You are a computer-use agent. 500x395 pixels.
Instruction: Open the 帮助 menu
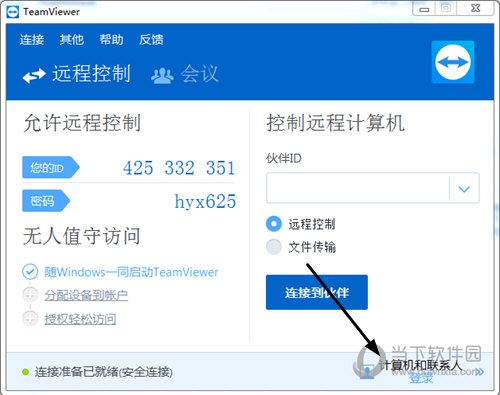(111, 40)
